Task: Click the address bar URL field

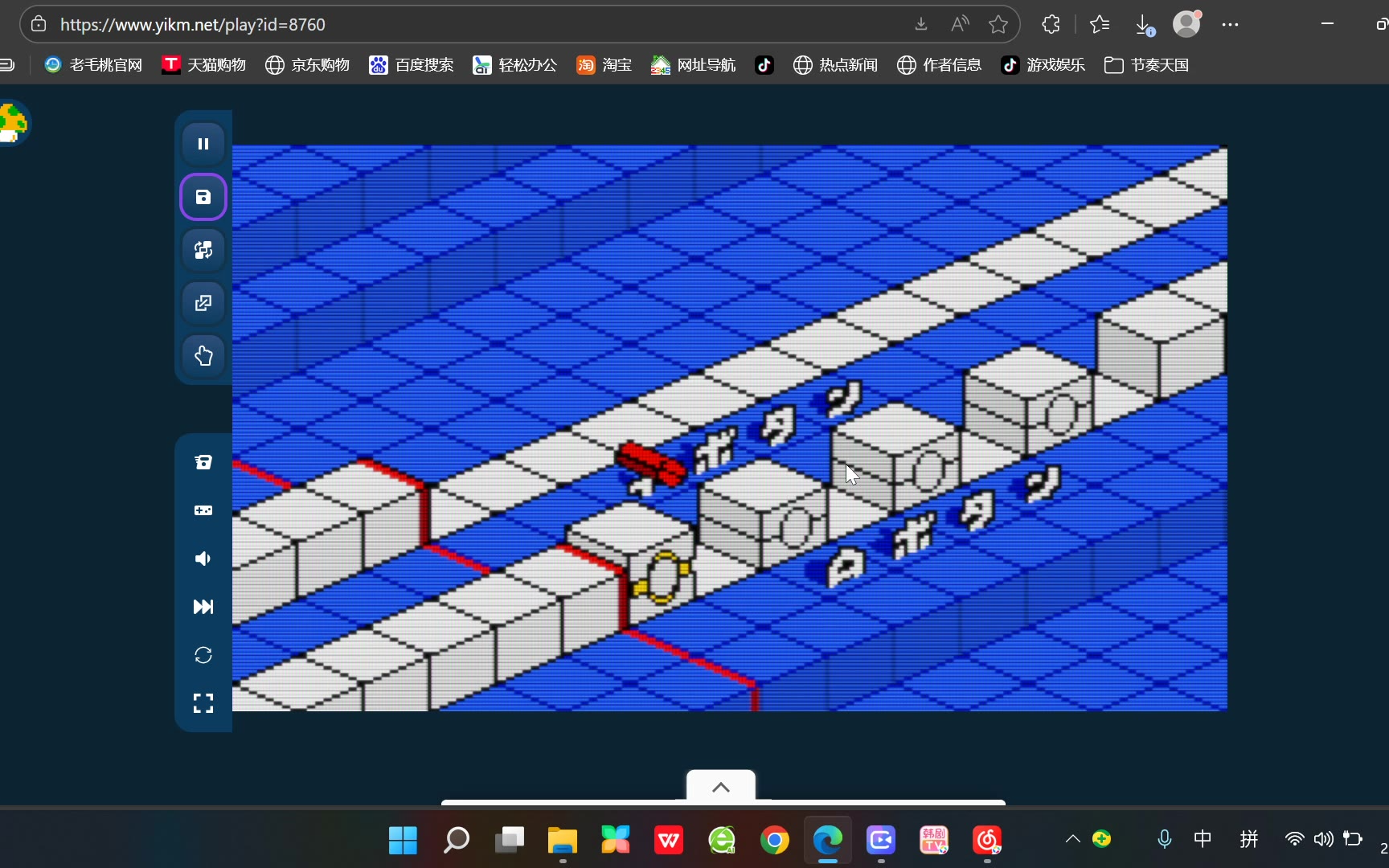Action: pos(482,25)
